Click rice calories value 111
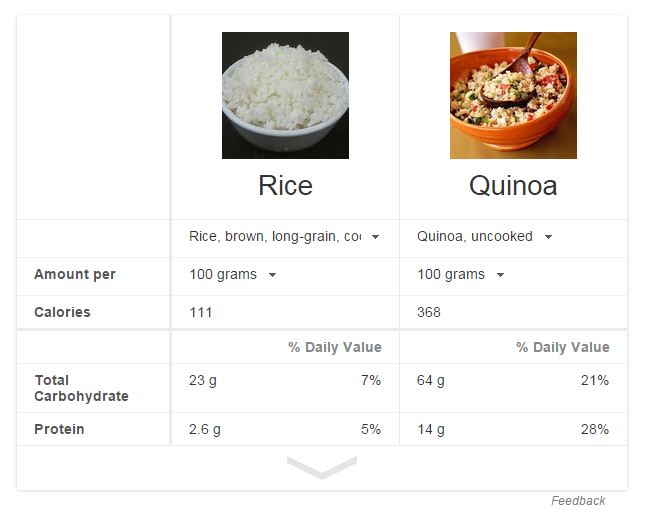This screenshot has width=655, height=514. [x=201, y=312]
